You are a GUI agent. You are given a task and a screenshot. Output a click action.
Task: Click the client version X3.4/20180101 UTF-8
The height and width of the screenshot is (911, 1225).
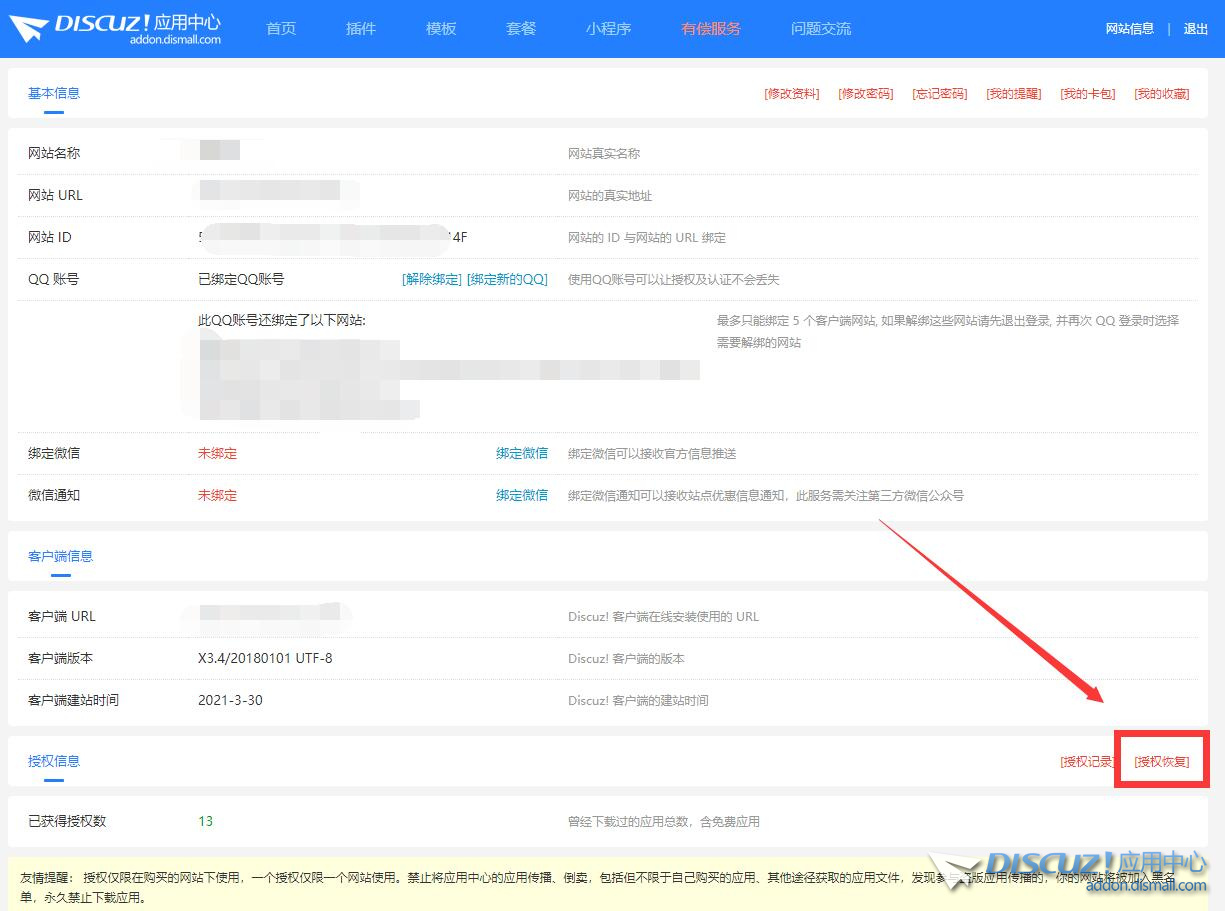[x=265, y=658]
